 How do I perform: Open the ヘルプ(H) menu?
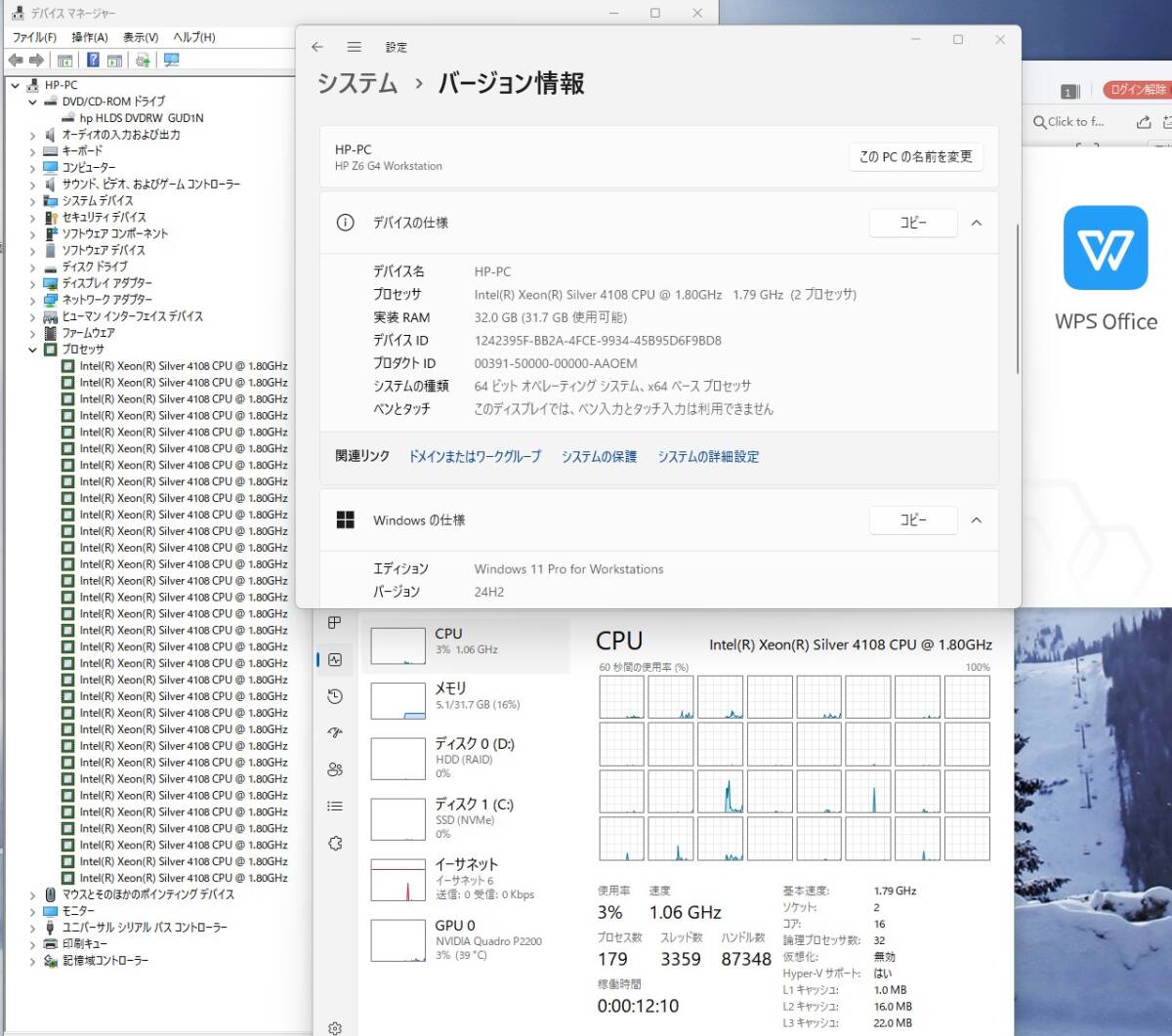click(194, 37)
